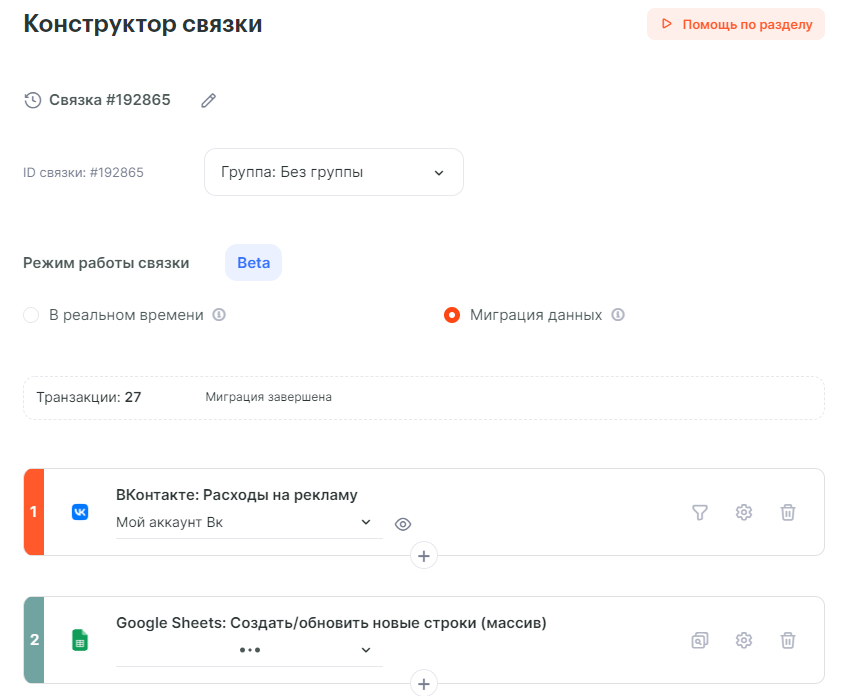
Task: Open the «Группа: Без группы» dropdown
Action: [333, 172]
